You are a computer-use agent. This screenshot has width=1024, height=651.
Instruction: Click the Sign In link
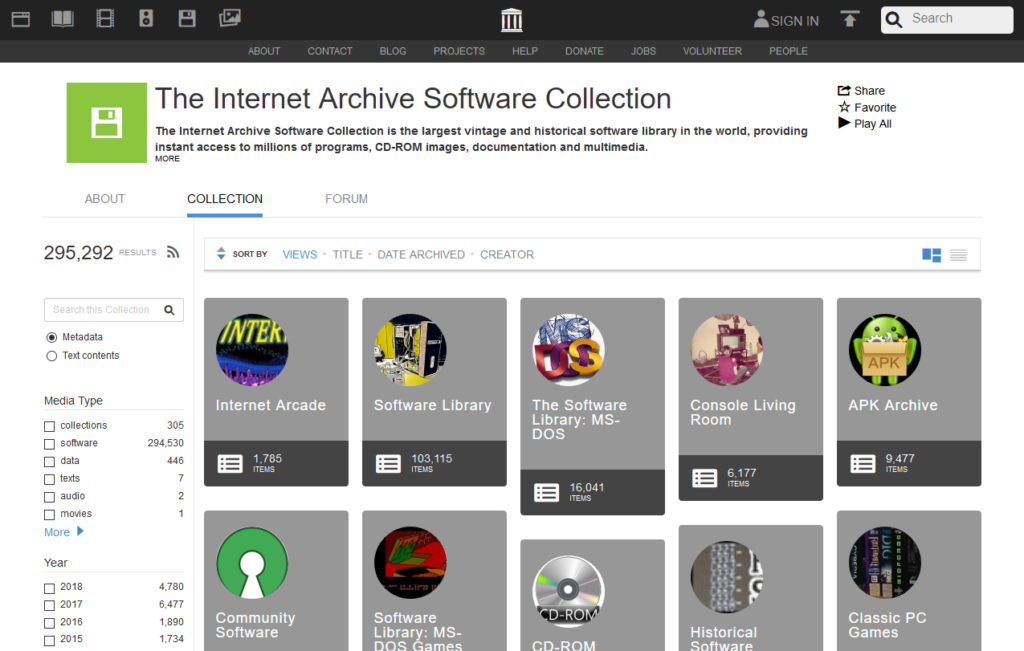[x=786, y=20]
